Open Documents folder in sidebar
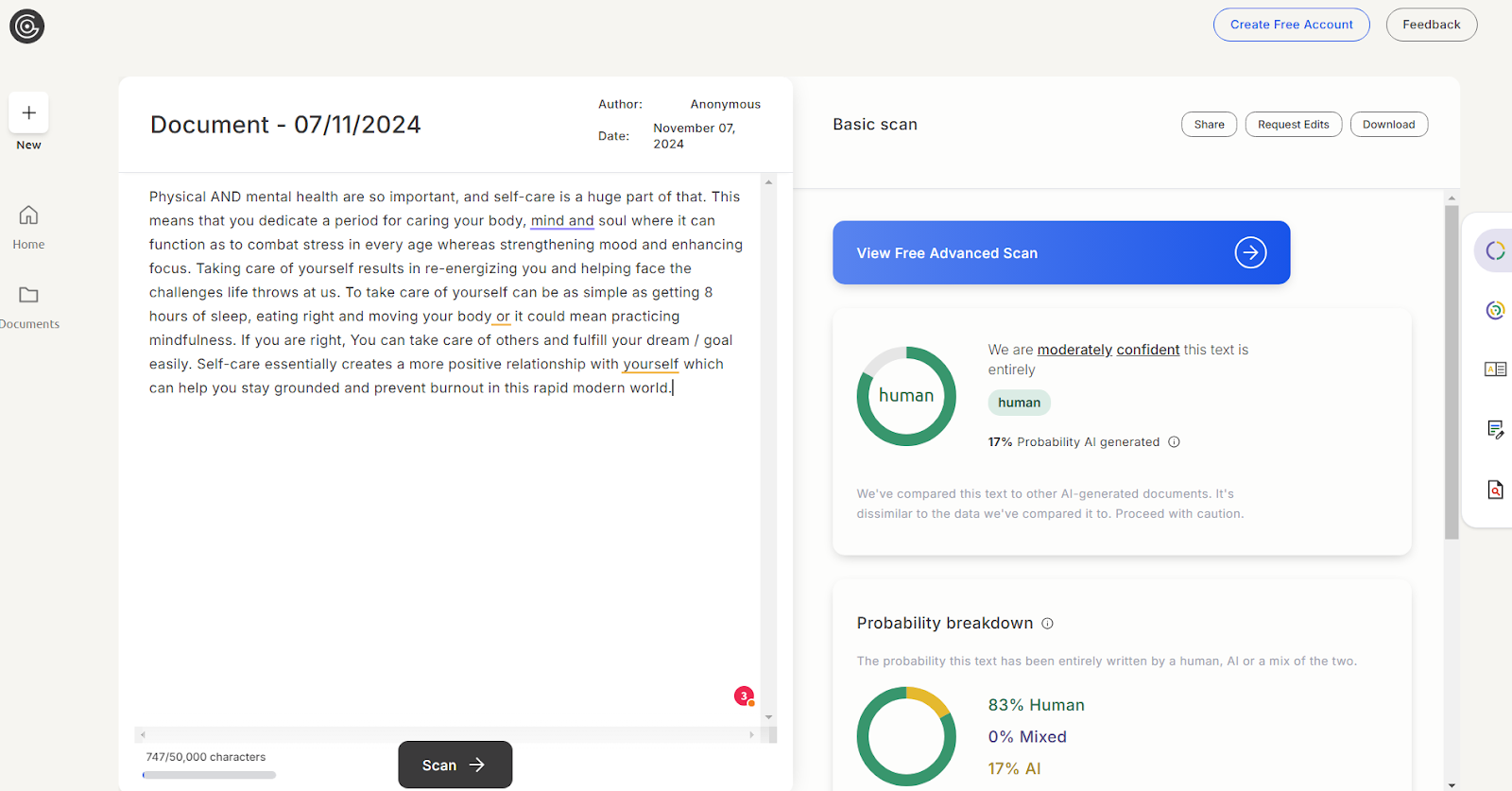 click(x=28, y=307)
